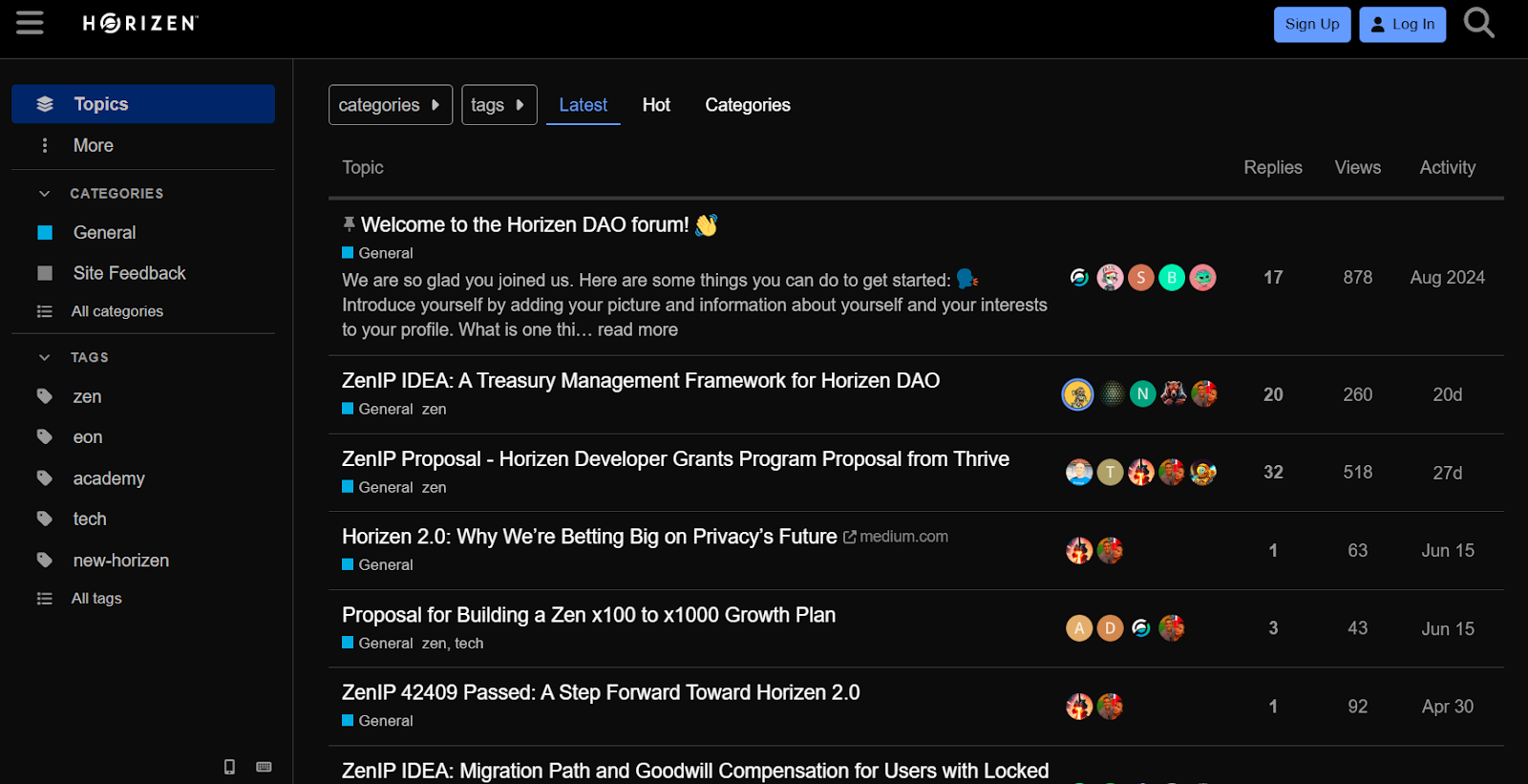Toggle mobile view icon in sidebar footer
The width and height of the screenshot is (1528, 784).
tap(229, 767)
